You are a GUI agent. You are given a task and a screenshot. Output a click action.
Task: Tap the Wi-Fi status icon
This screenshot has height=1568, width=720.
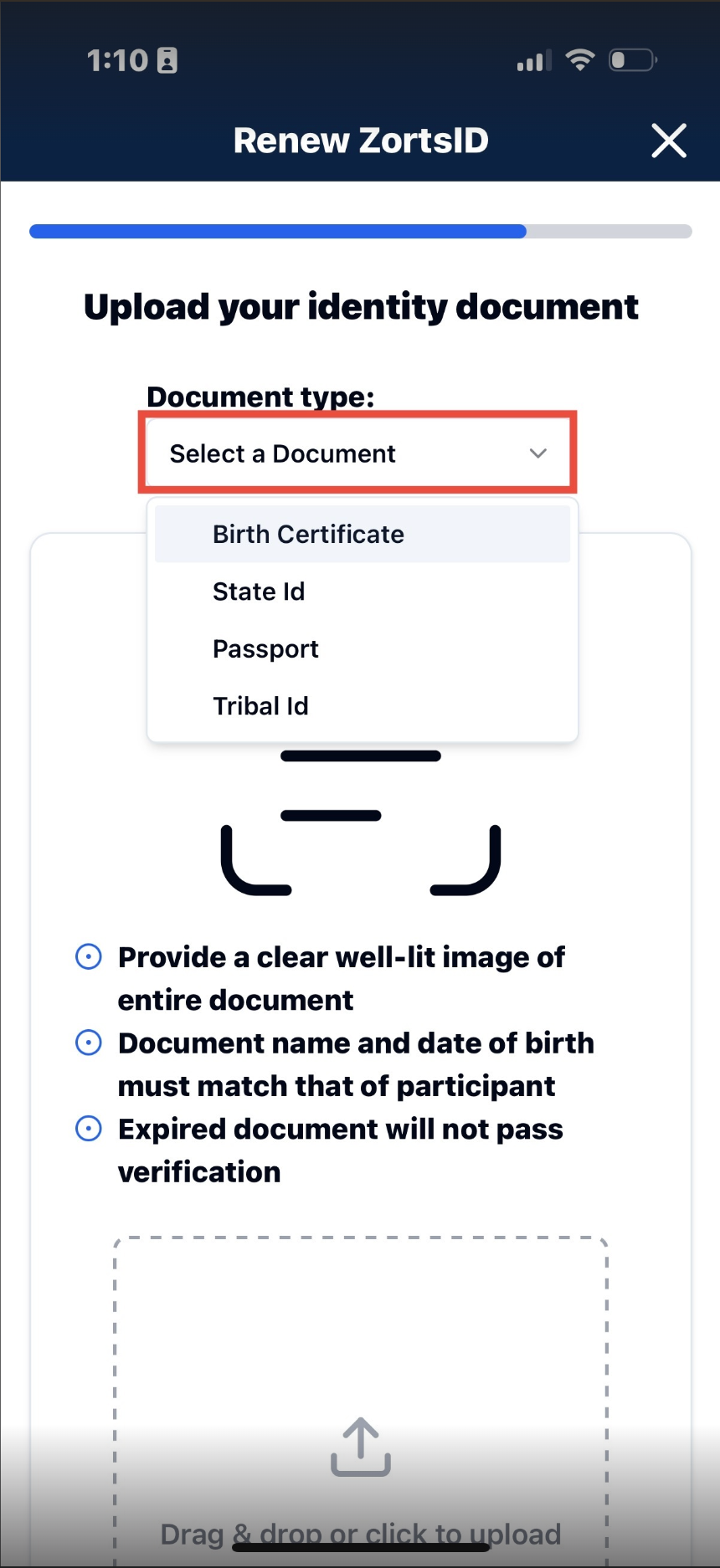pos(579,60)
